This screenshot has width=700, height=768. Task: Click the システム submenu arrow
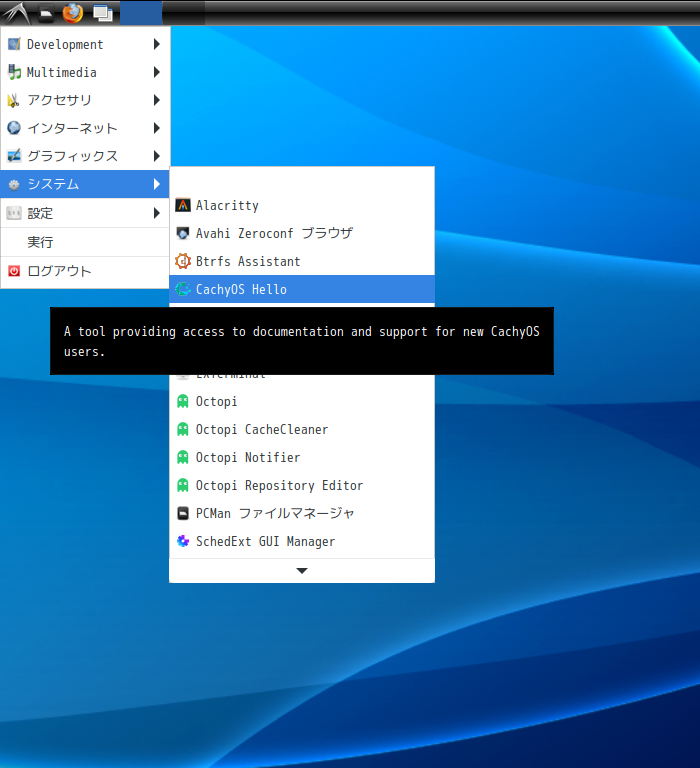(157, 184)
